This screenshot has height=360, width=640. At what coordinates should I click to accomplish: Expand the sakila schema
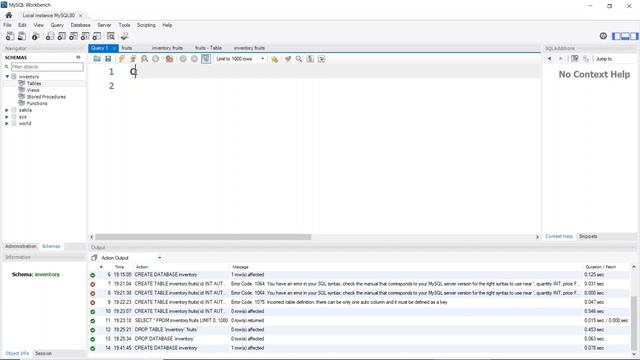tap(7, 110)
